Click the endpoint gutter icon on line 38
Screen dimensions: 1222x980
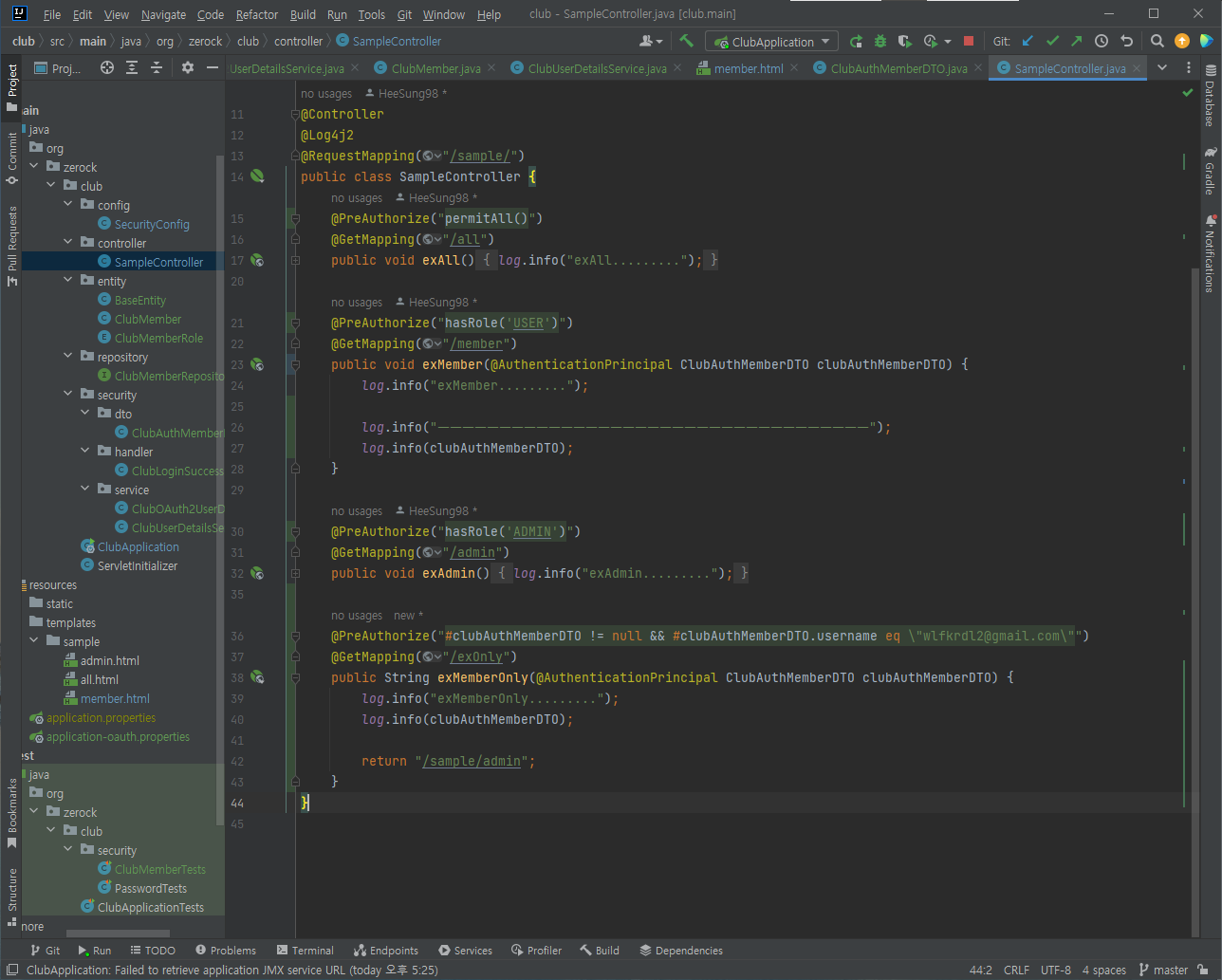point(257,677)
